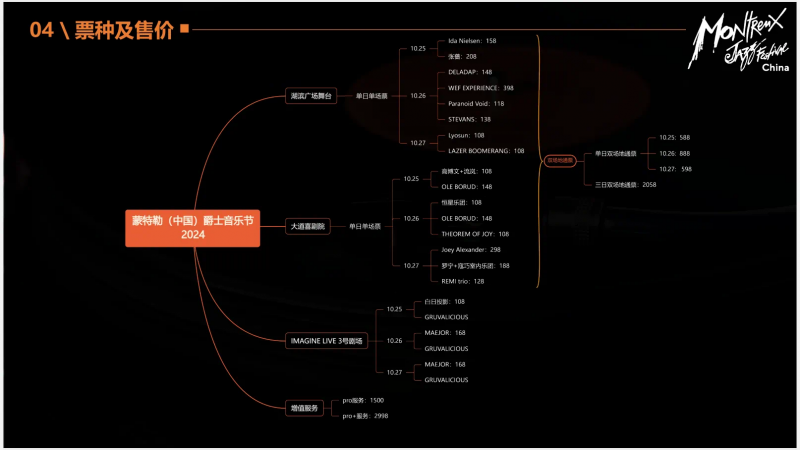Click the 10.26: 888 pass price
800x450 pixels.
pos(674,154)
